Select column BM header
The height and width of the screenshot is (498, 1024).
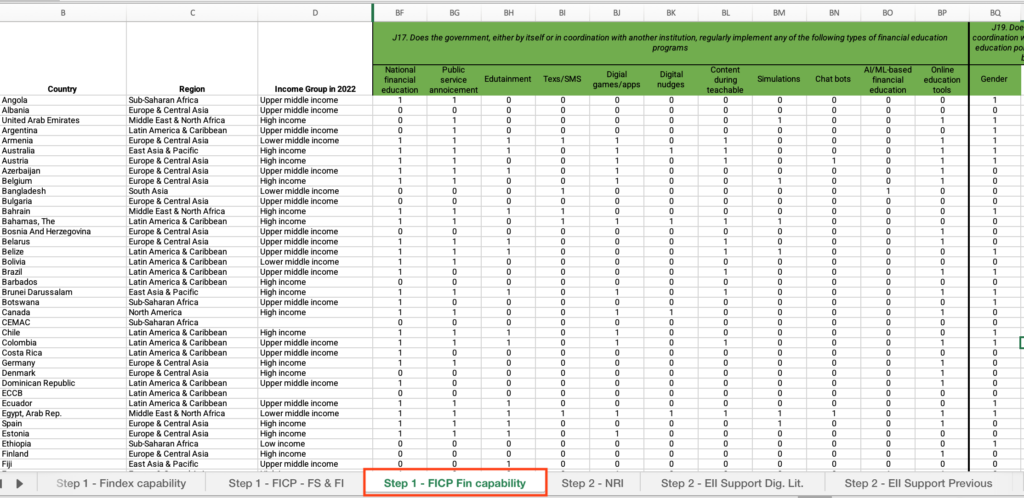779,12
